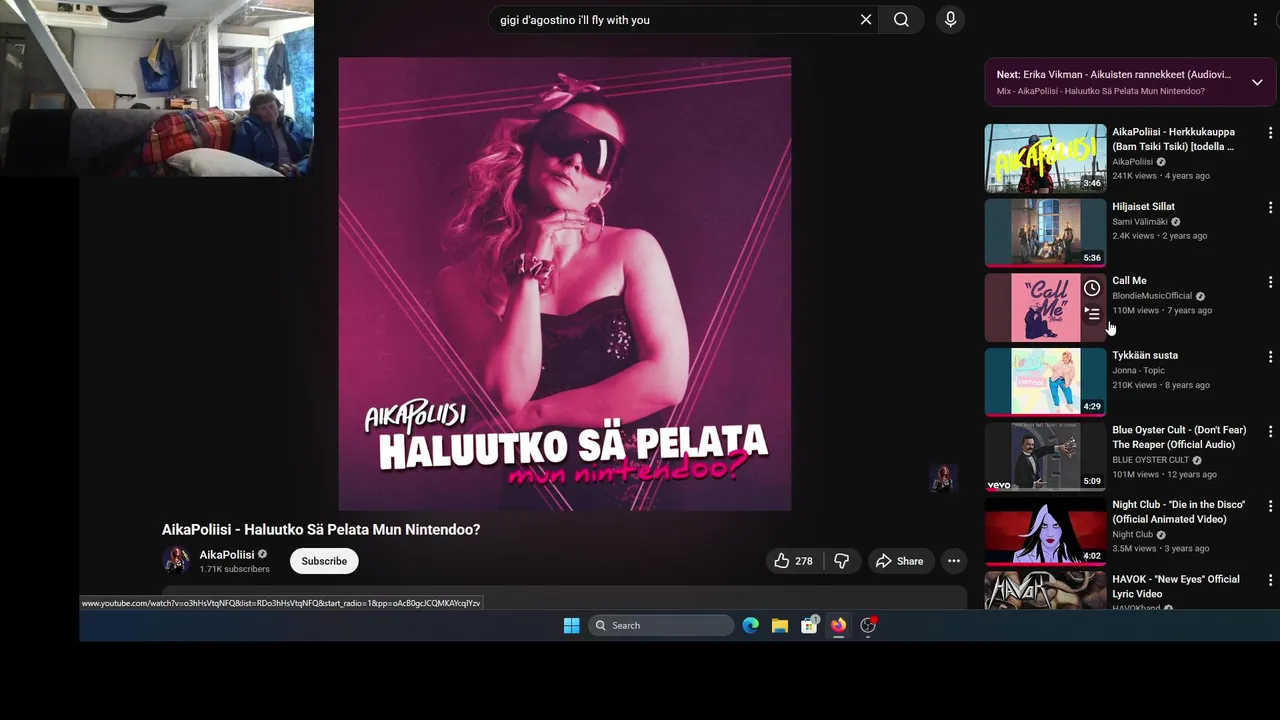
Task: Open File Explorer from taskbar
Action: click(x=780, y=625)
